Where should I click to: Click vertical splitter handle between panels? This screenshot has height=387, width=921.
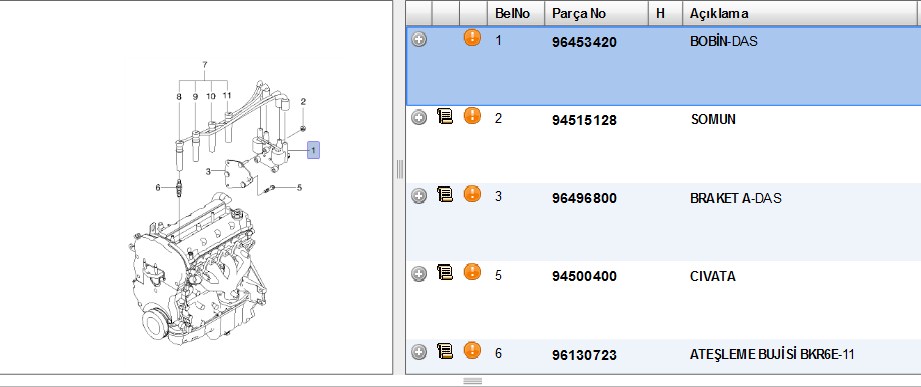coord(399,169)
